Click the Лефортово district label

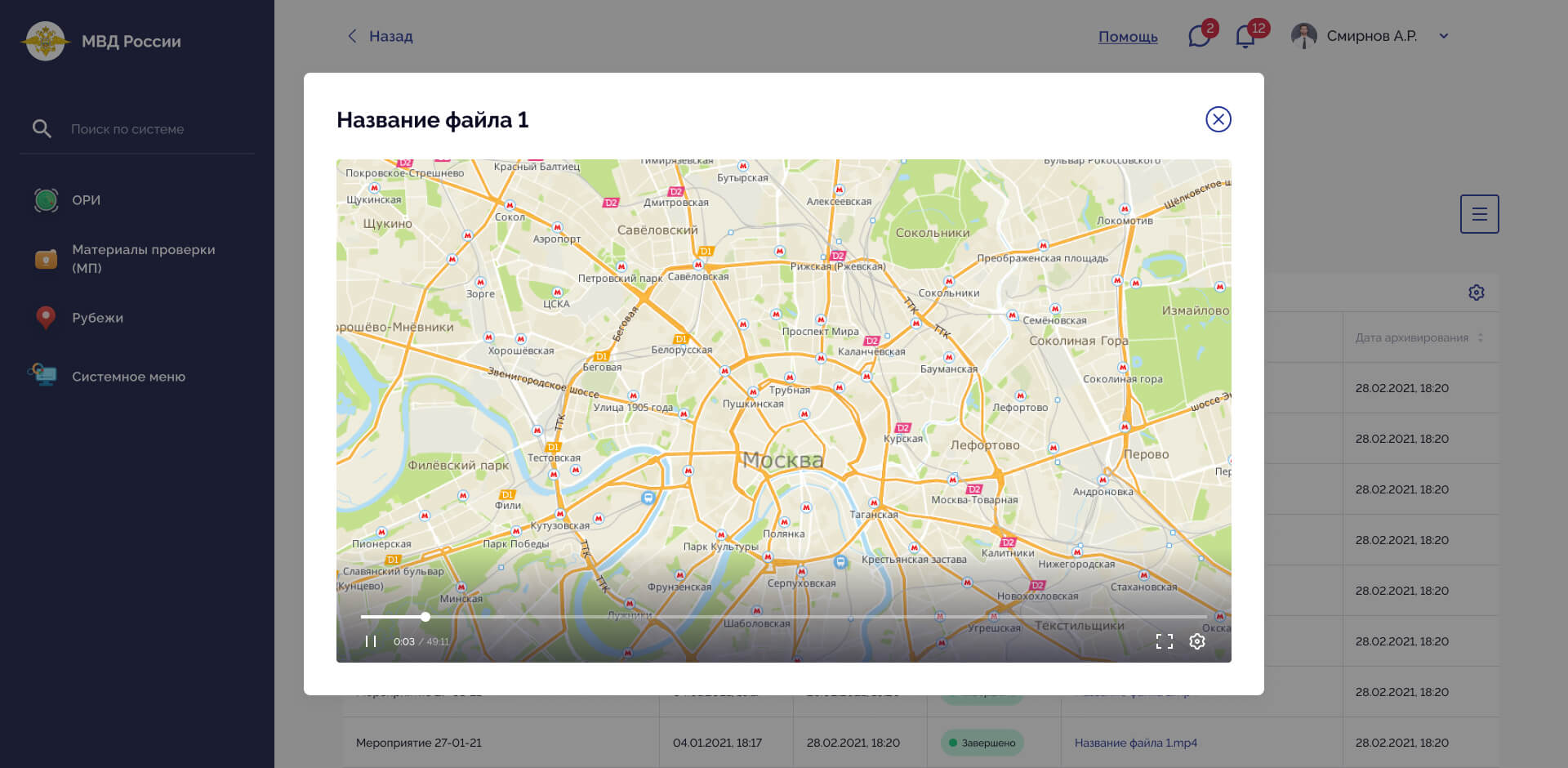click(985, 445)
